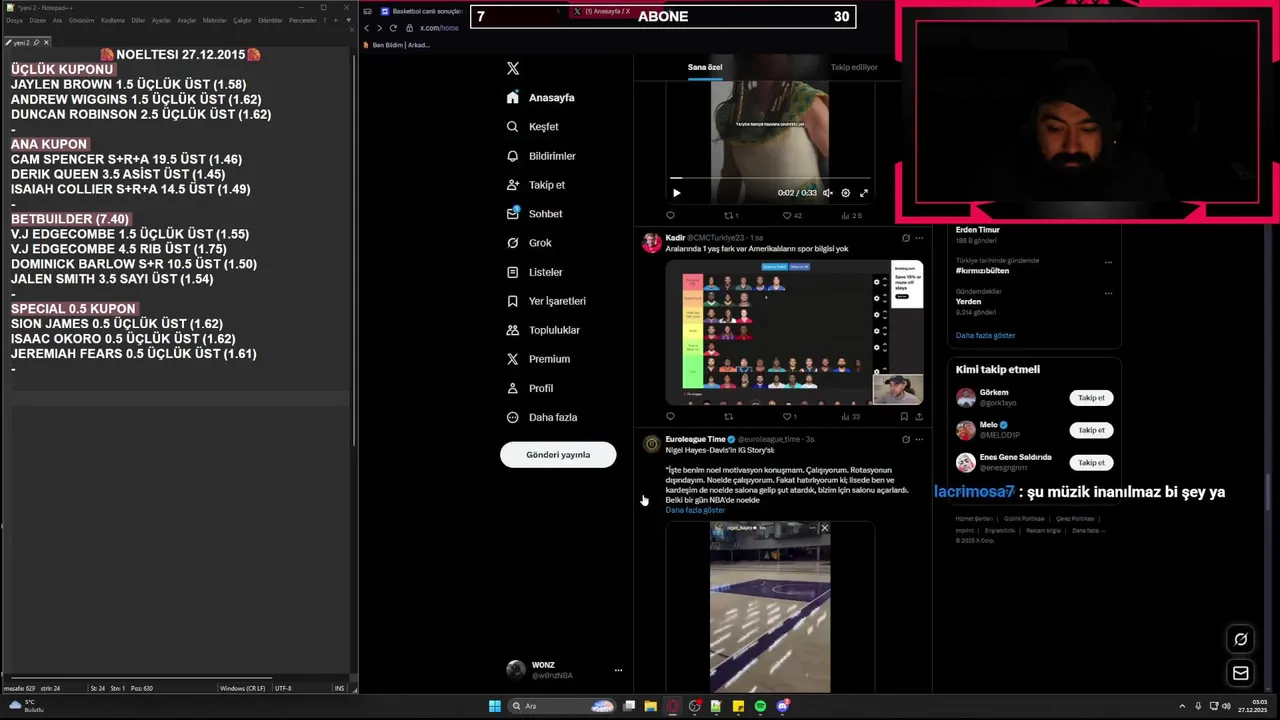This screenshot has width=1280, height=720.
Task: Reply to the top video post
Action: tap(670, 215)
